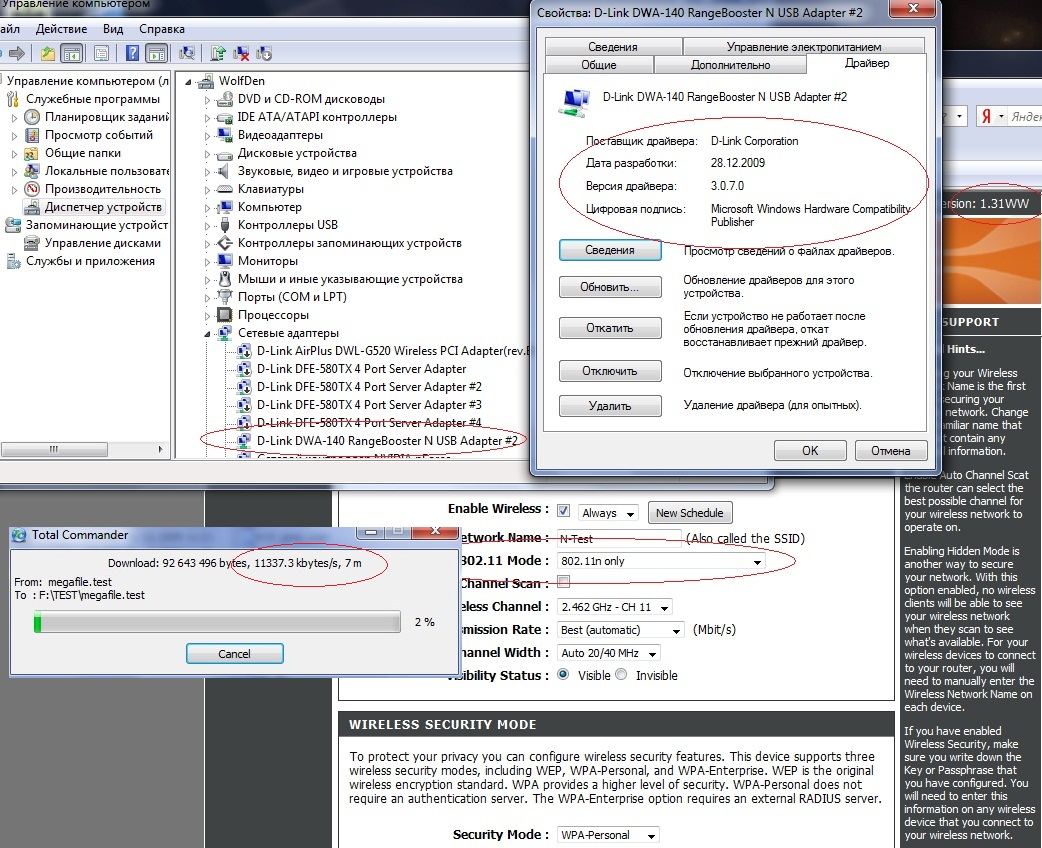The height and width of the screenshot is (848, 1042).
Task: Open the Справка menu
Action: click(161, 29)
